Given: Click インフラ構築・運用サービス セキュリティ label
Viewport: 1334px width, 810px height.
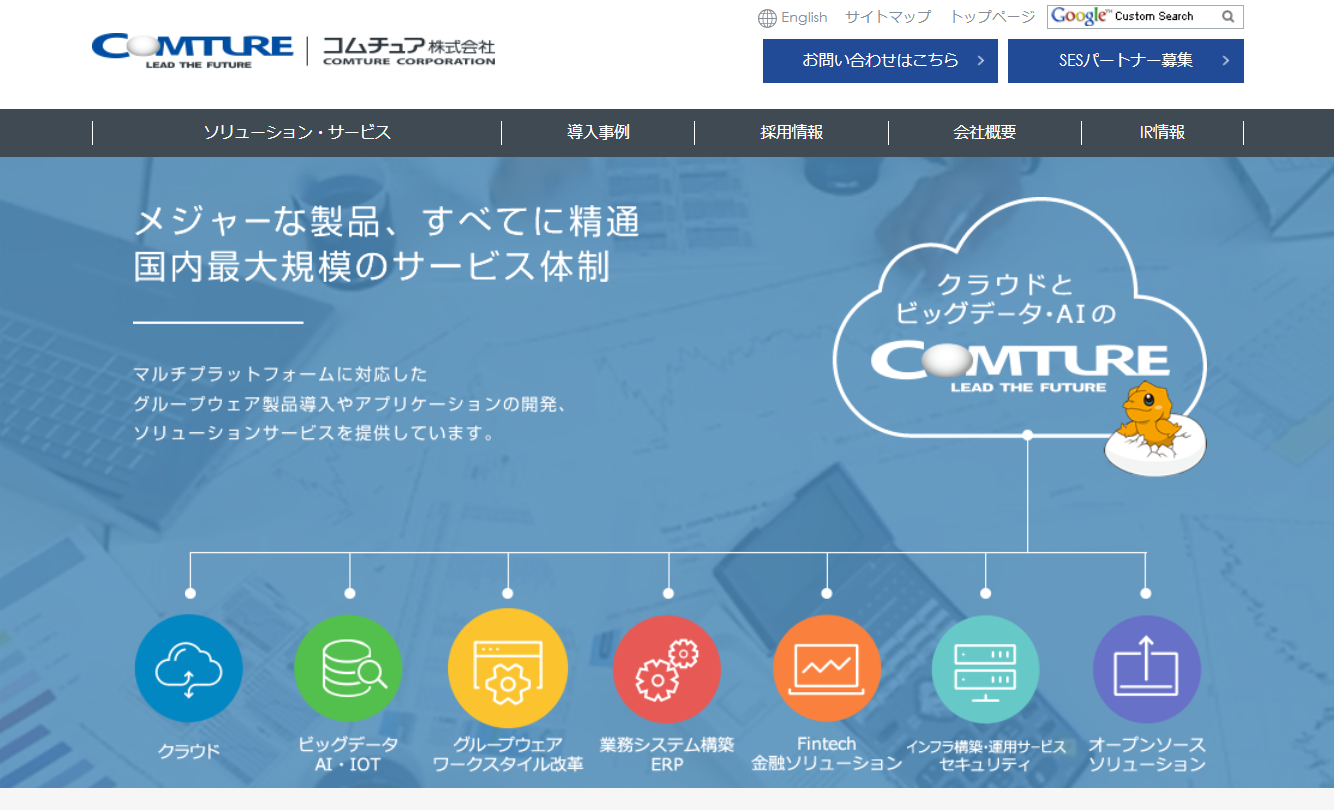Looking at the screenshot, I should tap(986, 755).
